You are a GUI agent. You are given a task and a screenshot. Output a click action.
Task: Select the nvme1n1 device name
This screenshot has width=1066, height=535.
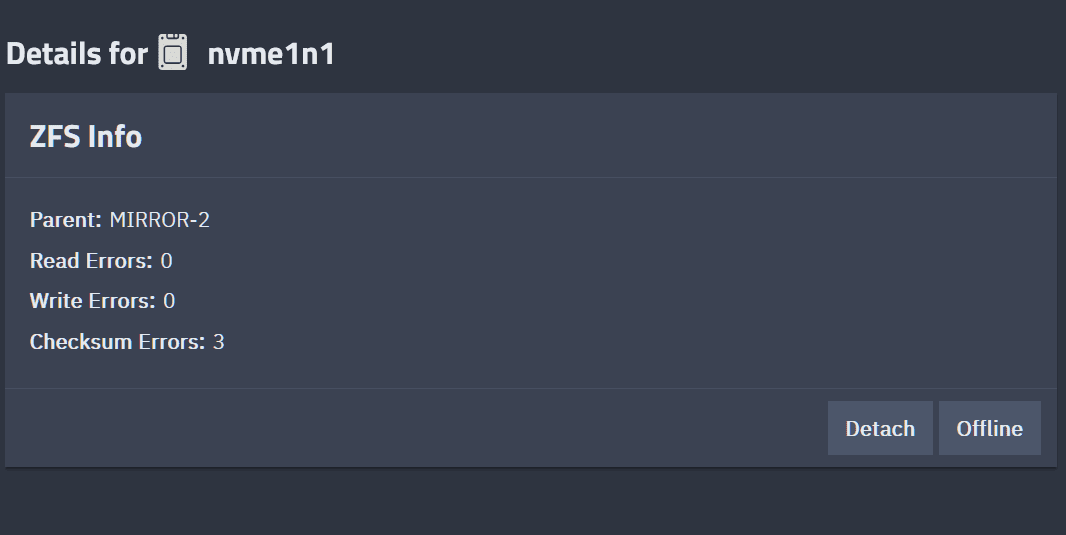point(271,53)
